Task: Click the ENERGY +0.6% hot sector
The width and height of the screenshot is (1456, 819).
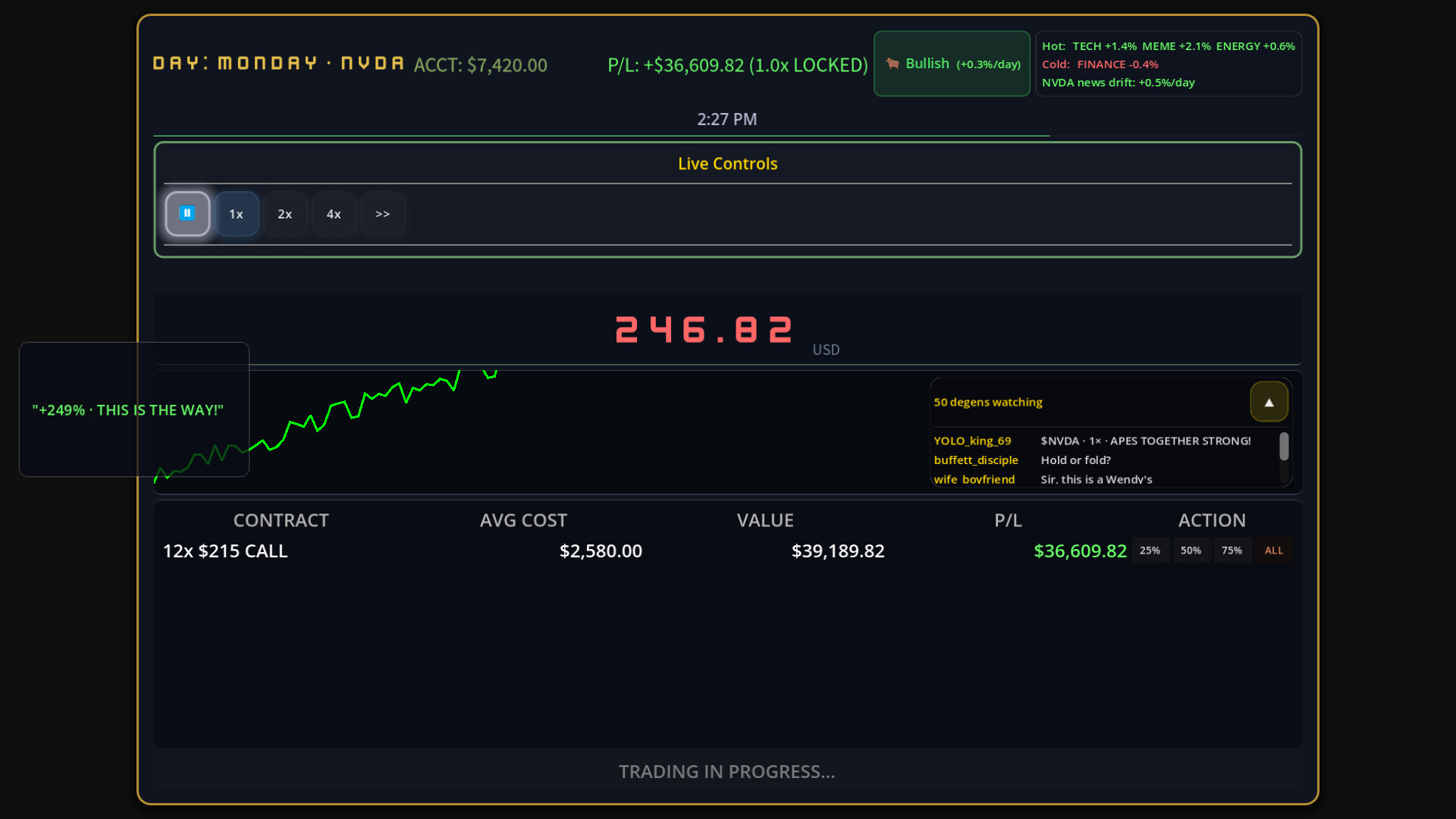Action: point(1255,46)
